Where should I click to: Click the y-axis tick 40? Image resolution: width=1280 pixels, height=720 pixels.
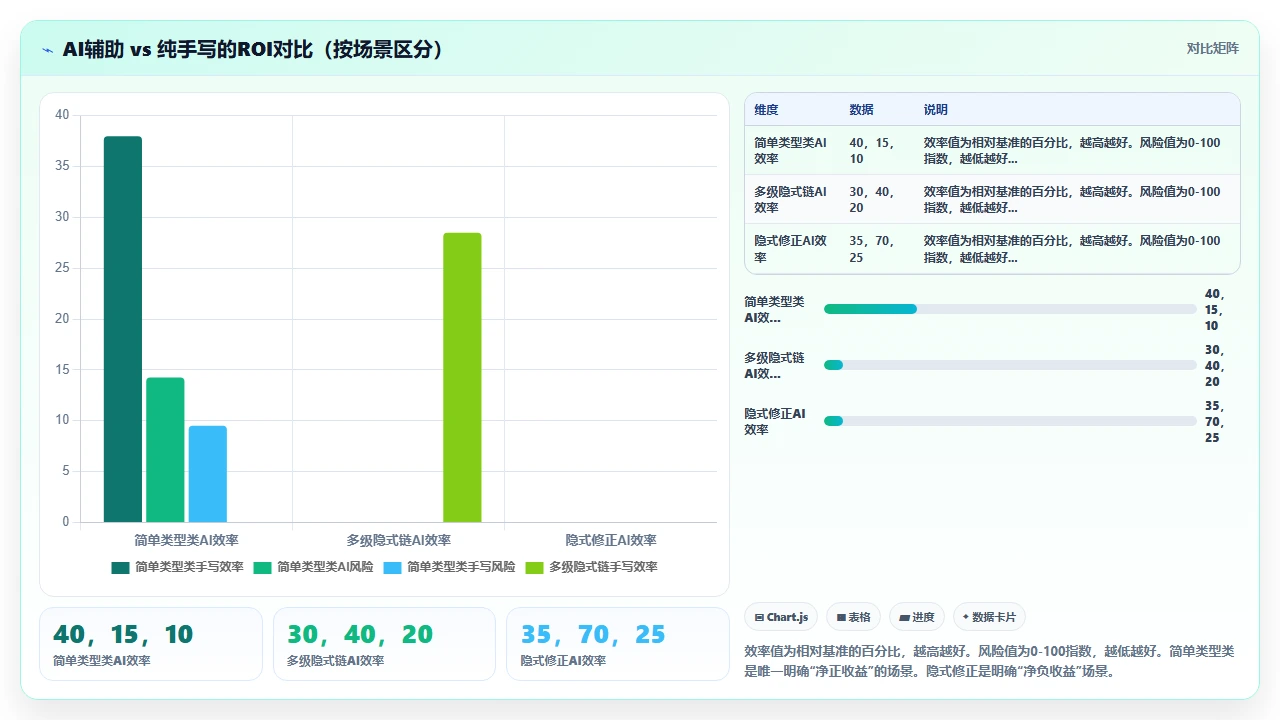[62, 115]
